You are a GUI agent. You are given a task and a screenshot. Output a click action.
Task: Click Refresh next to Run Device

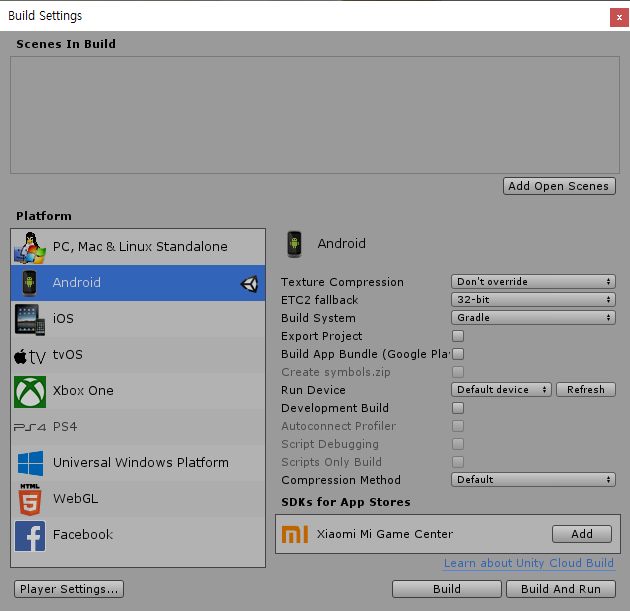[586, 390]
